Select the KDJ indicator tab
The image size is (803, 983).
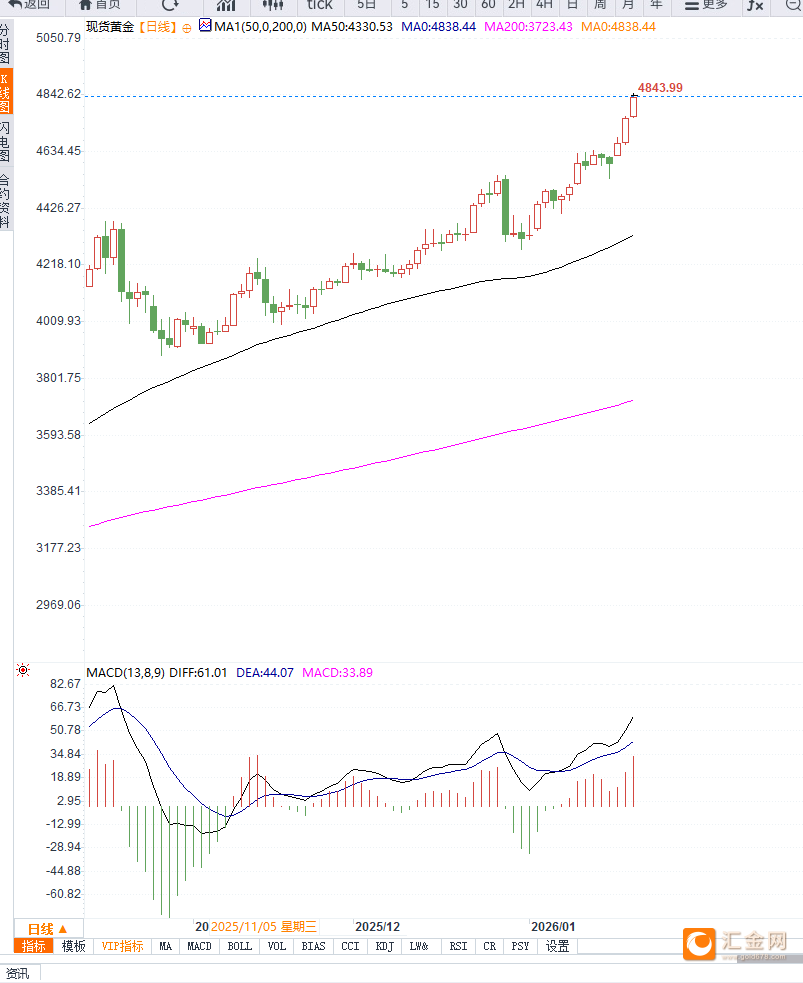tap(384, 946)
